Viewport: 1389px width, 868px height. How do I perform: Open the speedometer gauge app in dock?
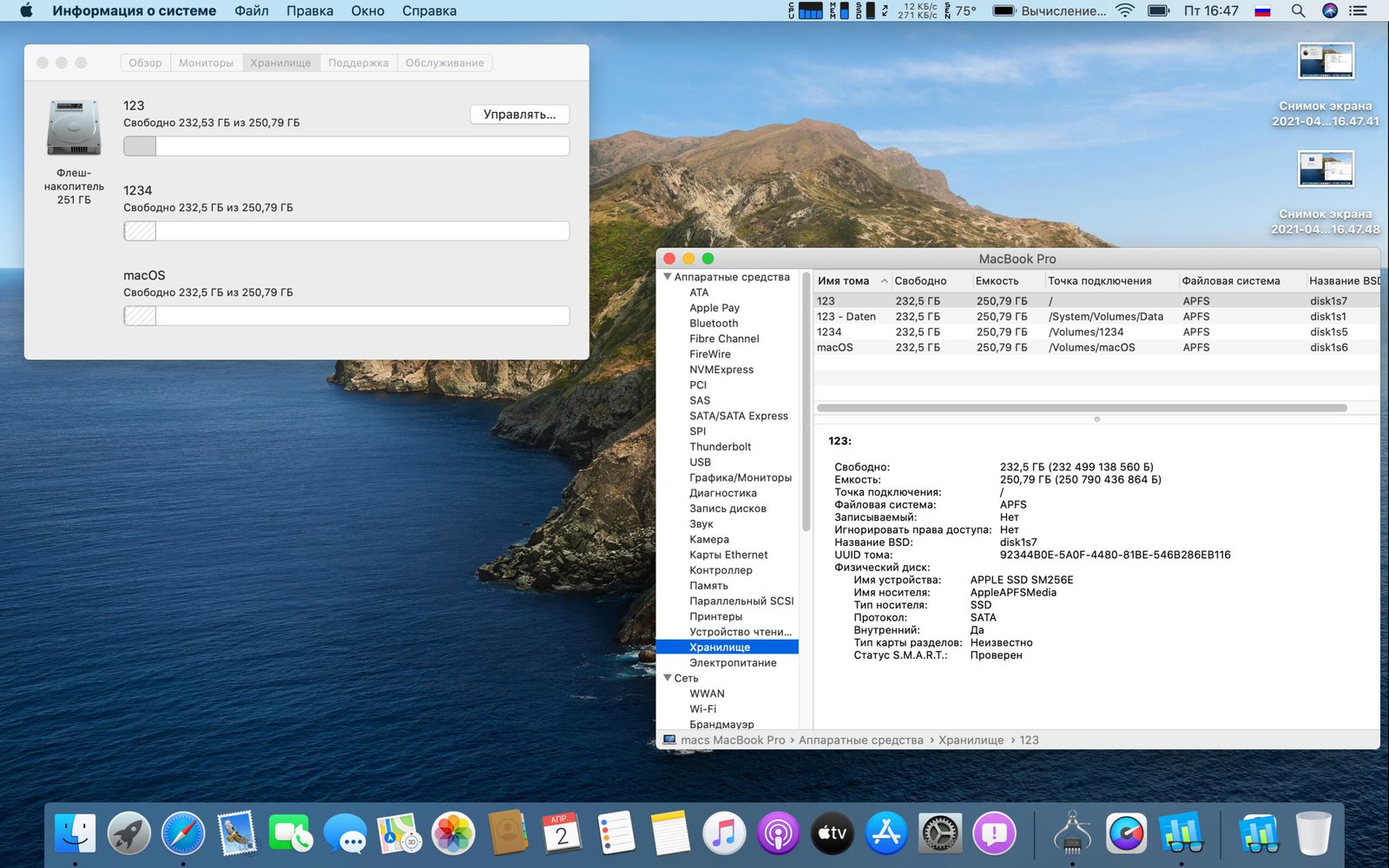coord(1127,834)
